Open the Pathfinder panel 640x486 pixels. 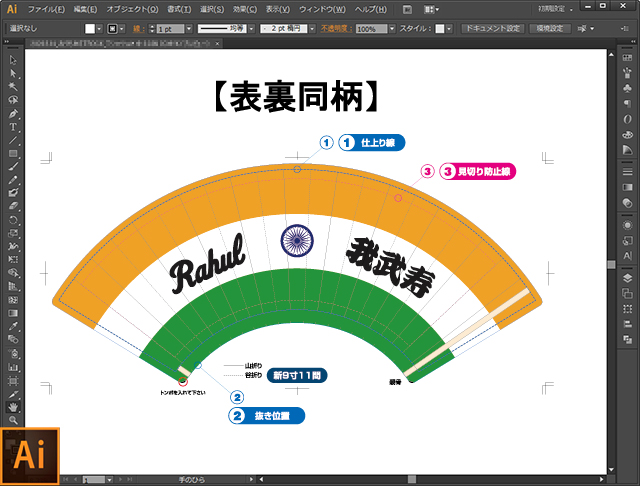click(627, 340)
